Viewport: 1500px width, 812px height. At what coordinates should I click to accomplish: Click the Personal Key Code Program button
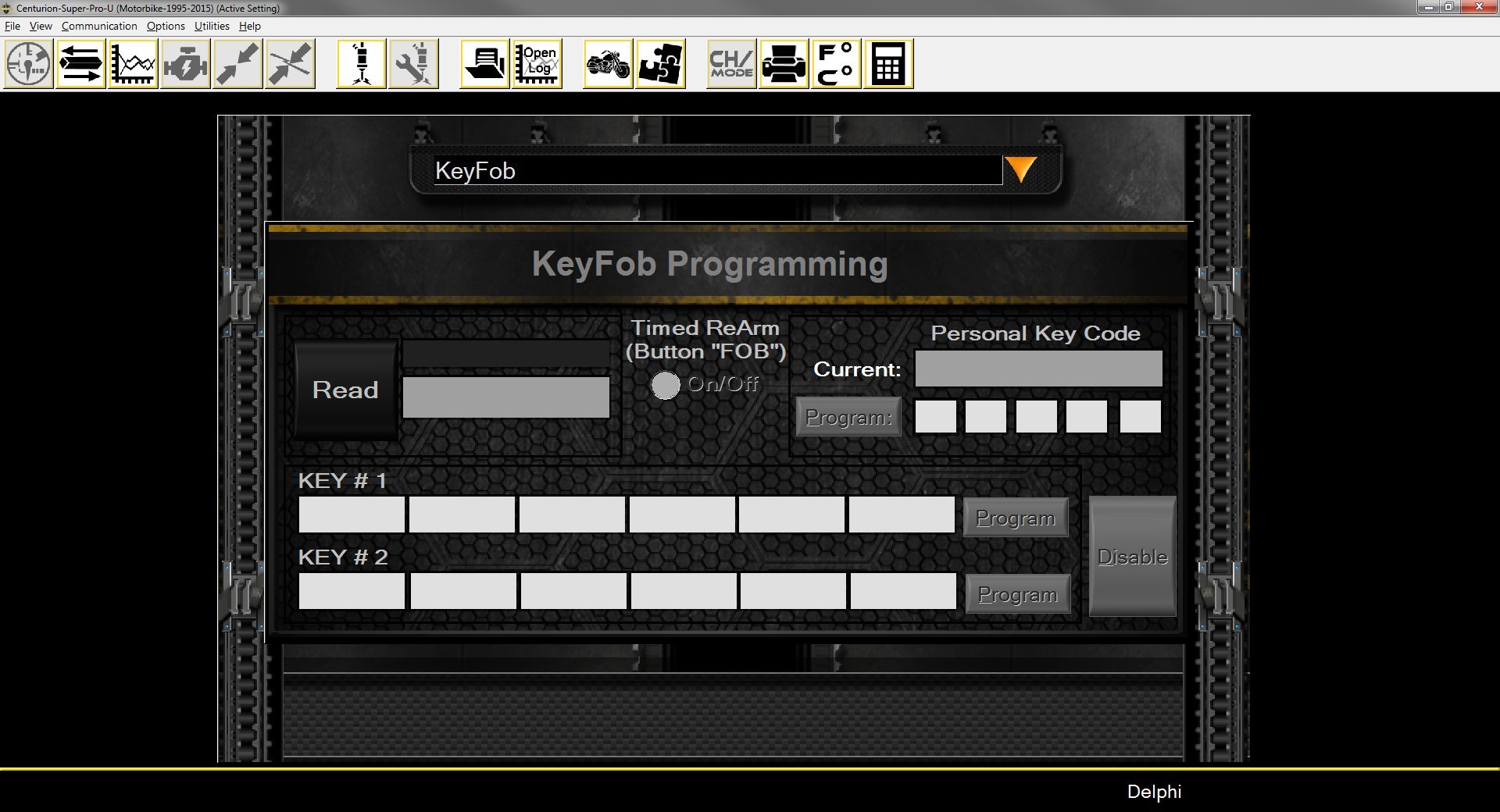[x=848, y=417]
